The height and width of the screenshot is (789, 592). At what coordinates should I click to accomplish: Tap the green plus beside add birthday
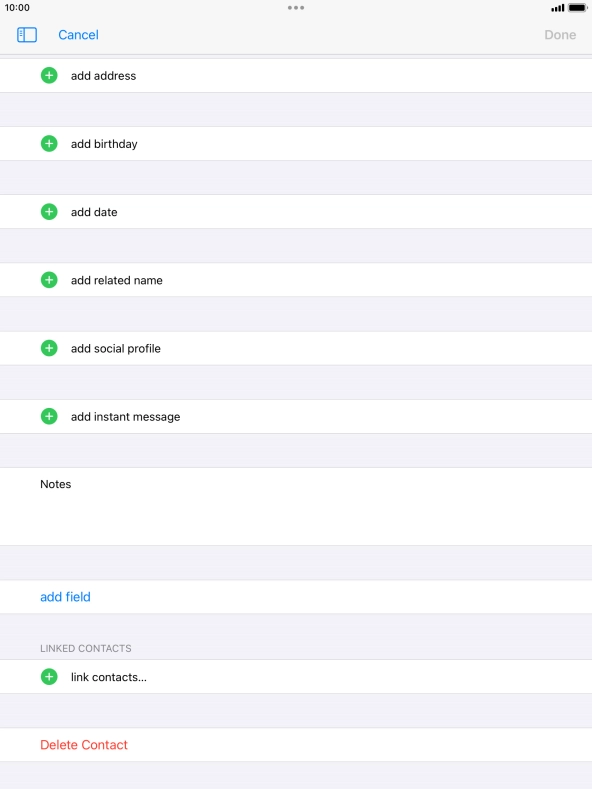(49, 144)
